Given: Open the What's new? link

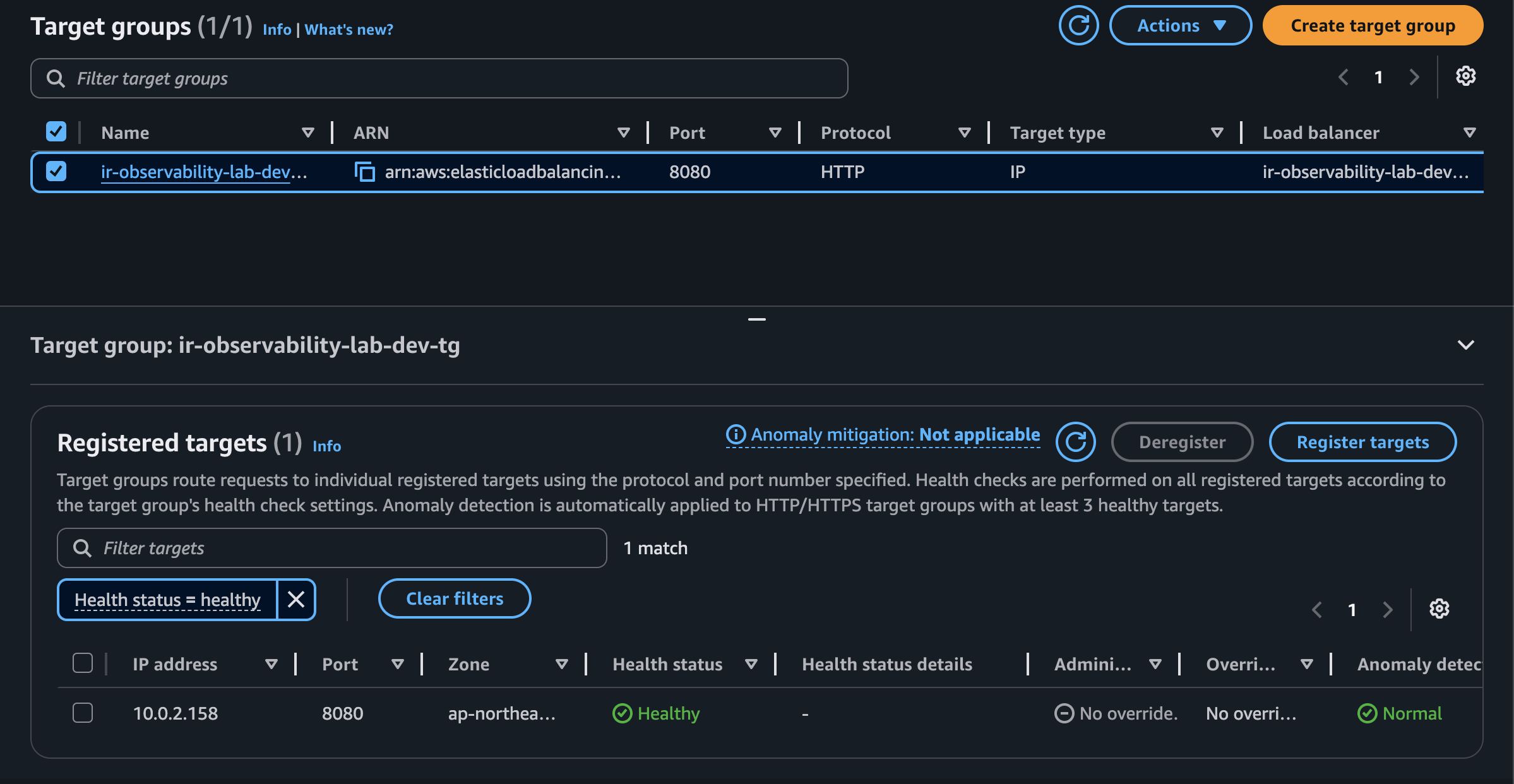Looking at the screenshot, I should coord(349,29).
